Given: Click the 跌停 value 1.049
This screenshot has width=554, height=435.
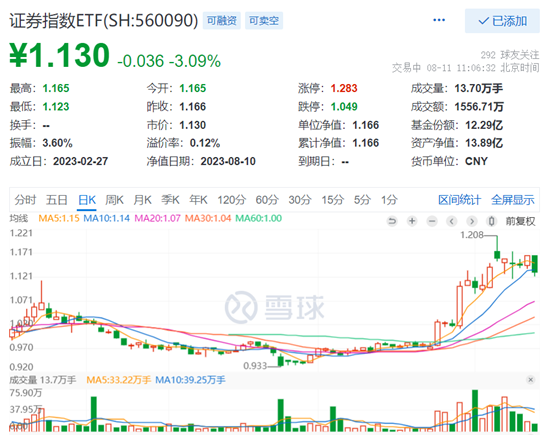Looking at the screenshot, I should tap(344, 106).
